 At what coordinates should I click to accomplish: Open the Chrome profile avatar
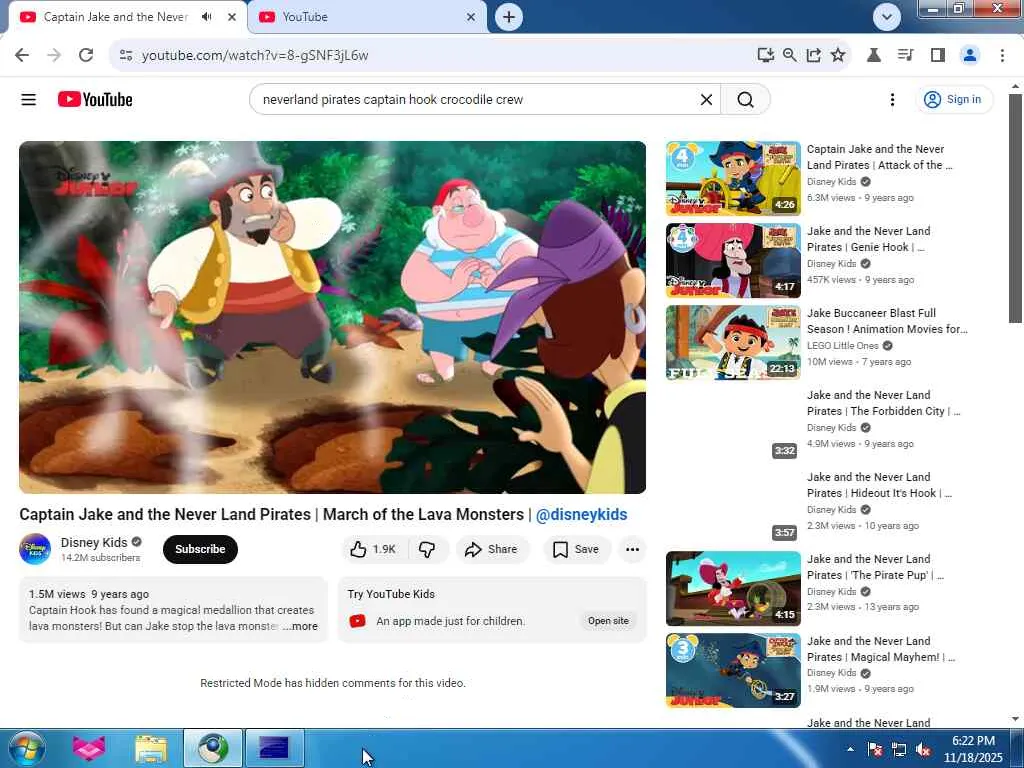[x=970, y=55]
